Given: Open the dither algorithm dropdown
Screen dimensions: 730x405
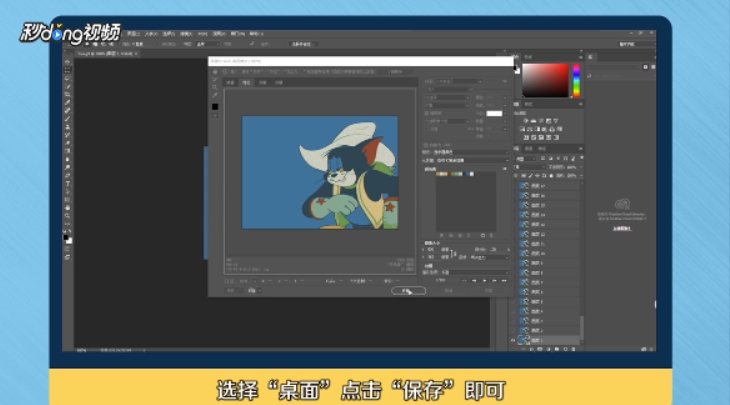Looking at the screenshot, I should click(x=447, y=106).
